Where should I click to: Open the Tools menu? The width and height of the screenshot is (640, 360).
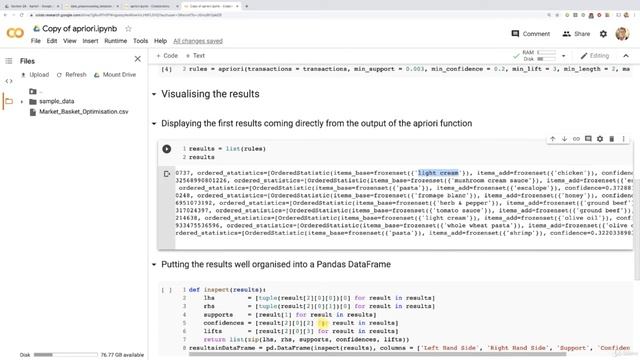pos(140,41)
